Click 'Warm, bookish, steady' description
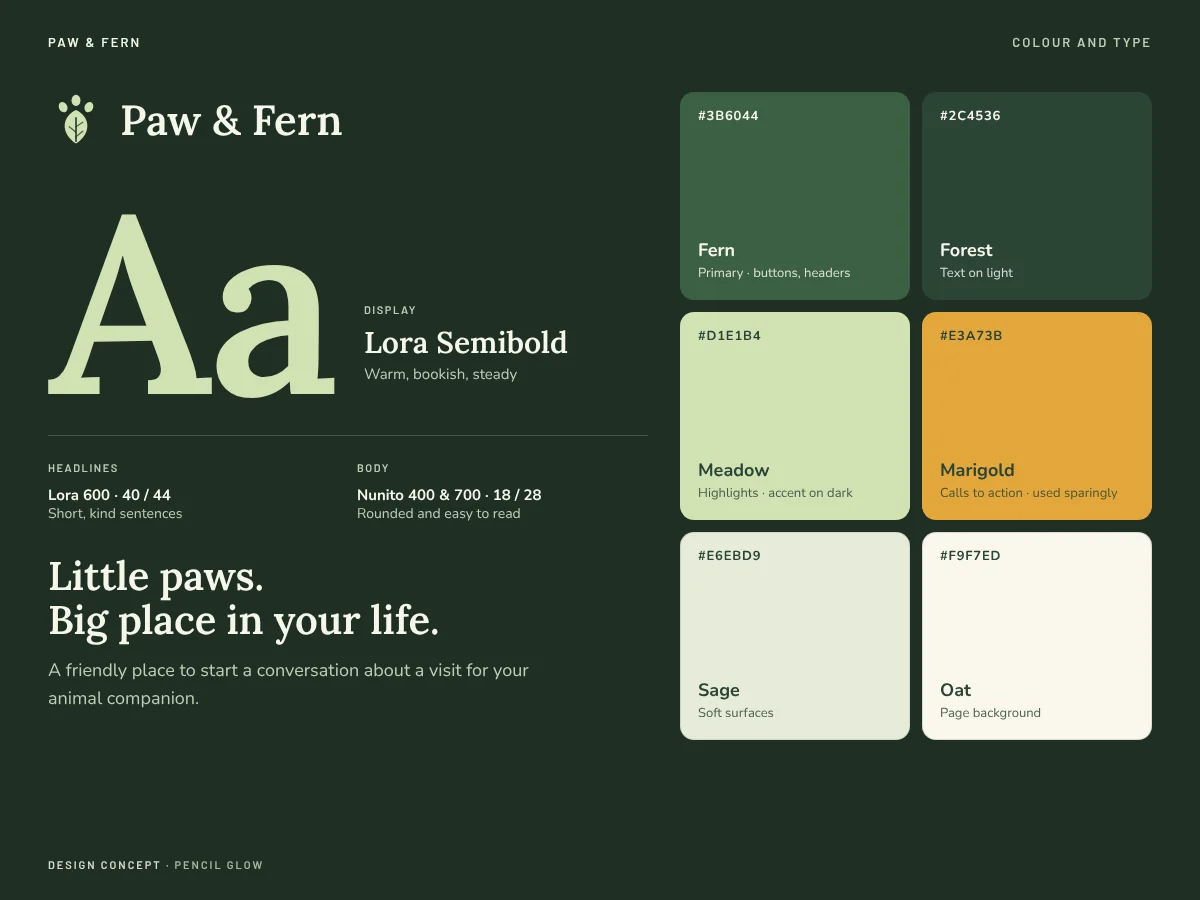 tap(441, 374)
